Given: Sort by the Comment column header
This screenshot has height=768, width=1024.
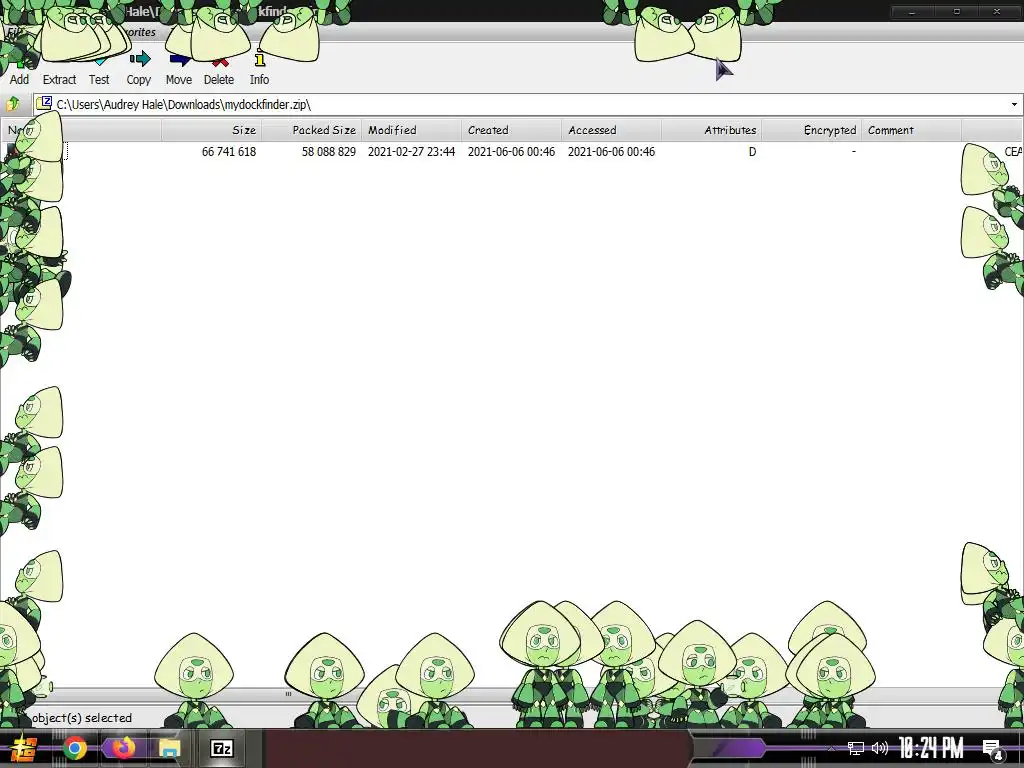Looking at the screenshot, I should [911, 130].
